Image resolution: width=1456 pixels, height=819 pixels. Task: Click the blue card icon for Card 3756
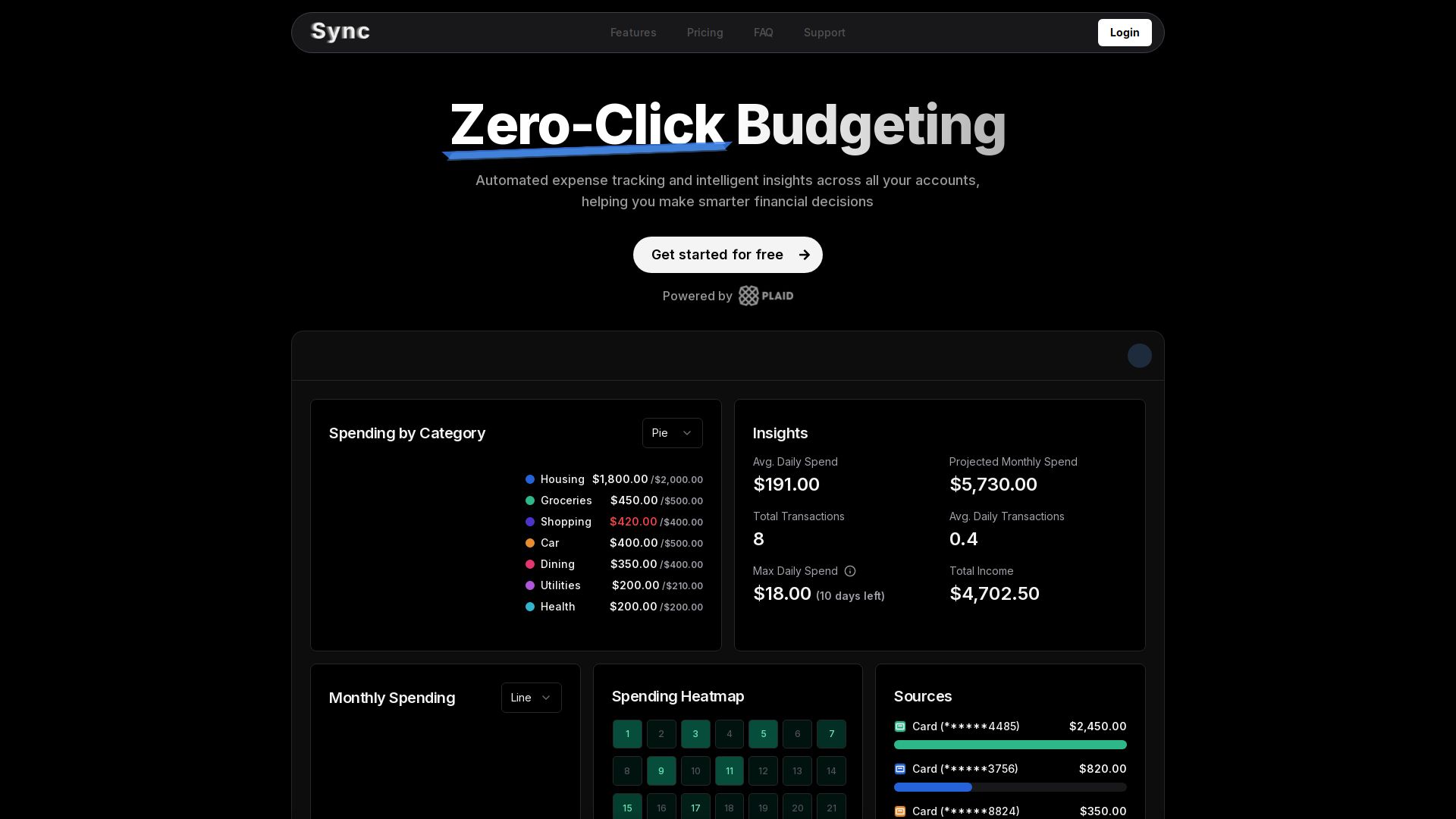tap(900, 769)
